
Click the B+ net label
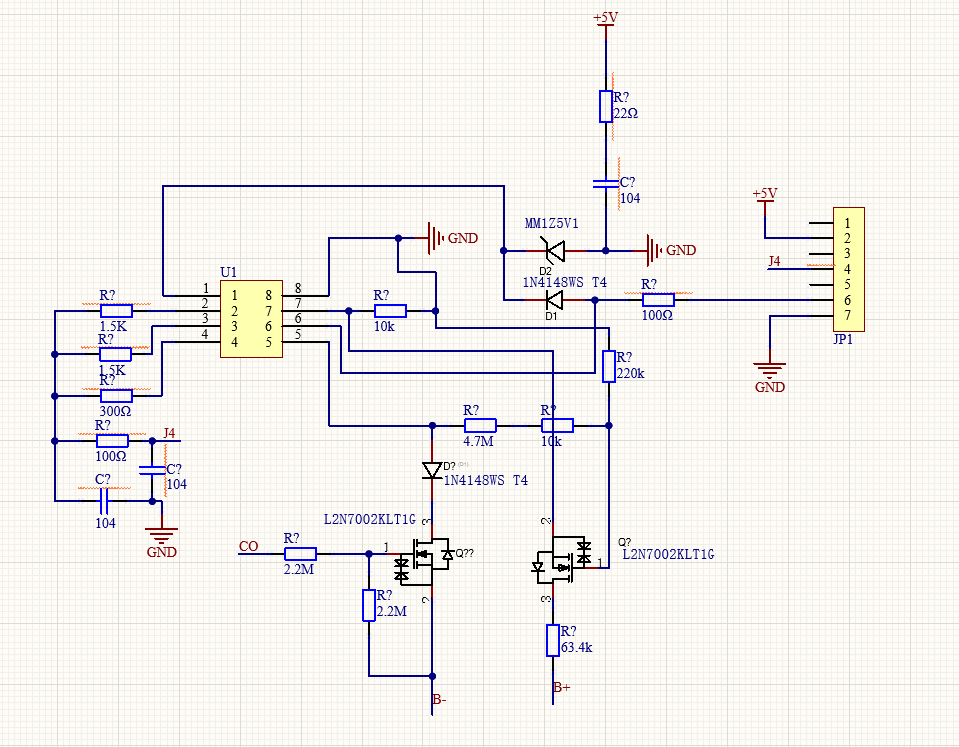pyautogui.click(x=561, y=688)
